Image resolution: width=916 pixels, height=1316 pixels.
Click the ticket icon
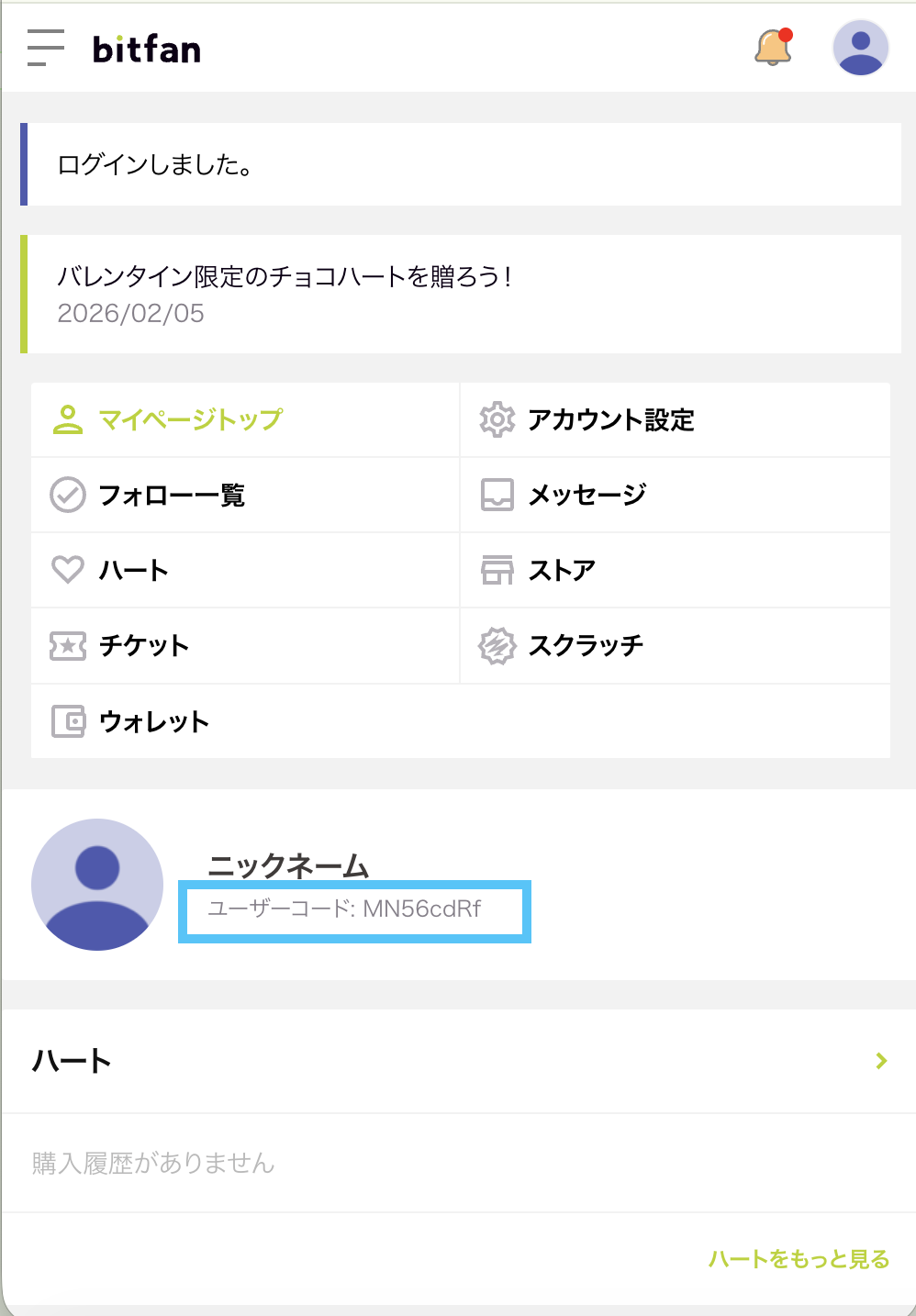tap(68, 646)
